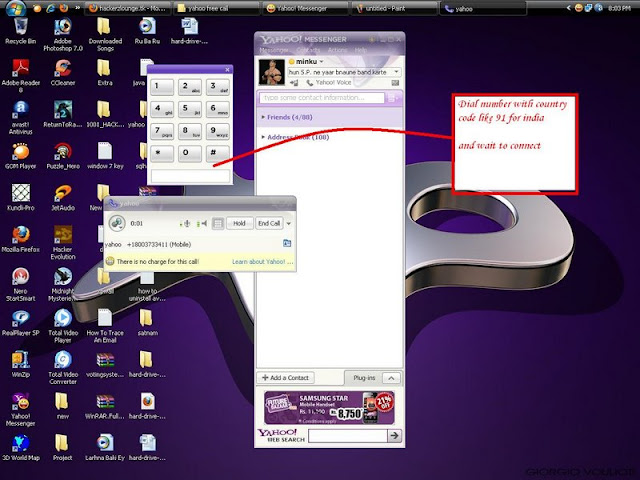
Task: Toggle the dial pad grid button in call window
Action: 218,223
